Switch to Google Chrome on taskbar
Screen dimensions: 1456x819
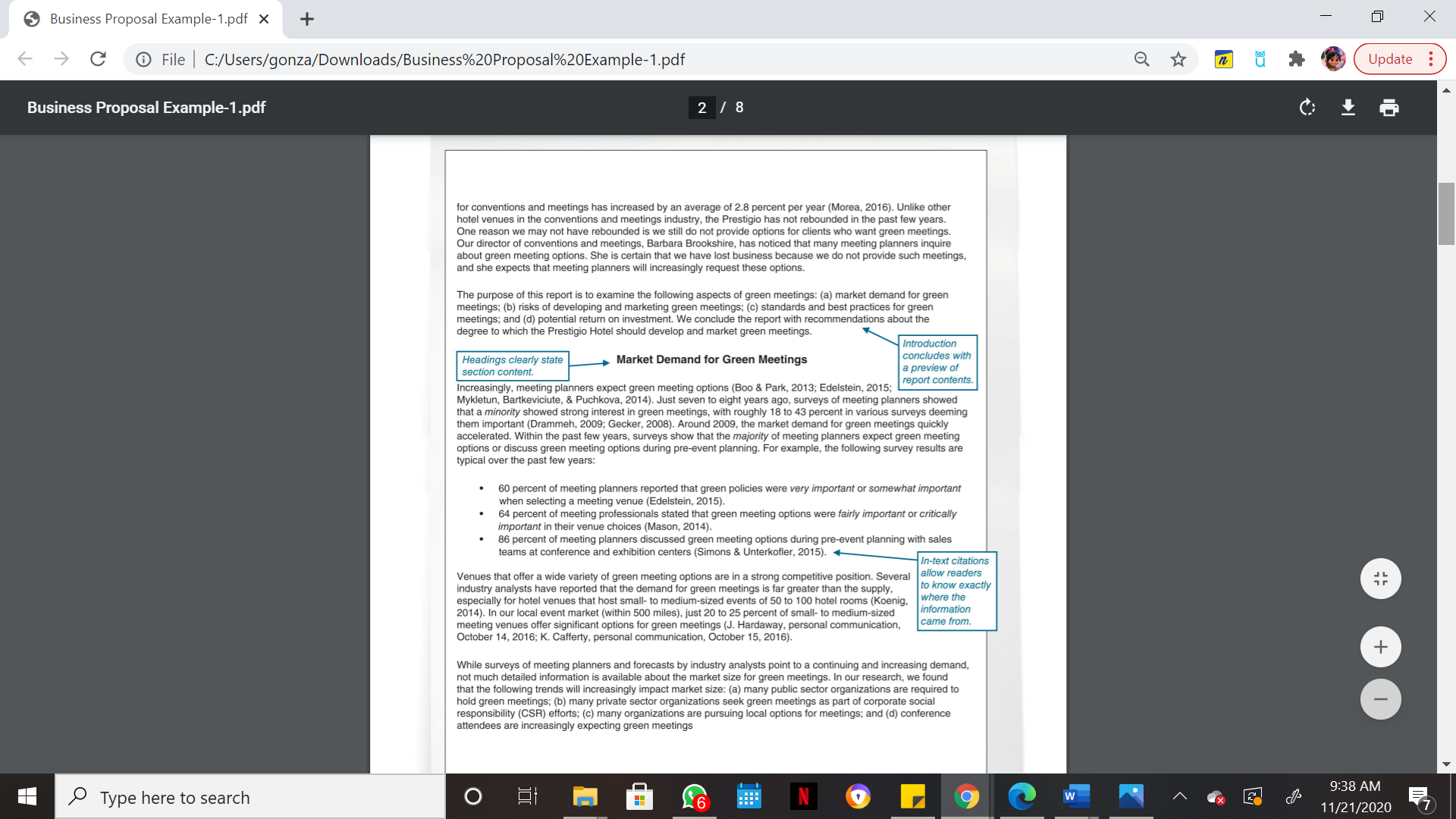(967, 797)
